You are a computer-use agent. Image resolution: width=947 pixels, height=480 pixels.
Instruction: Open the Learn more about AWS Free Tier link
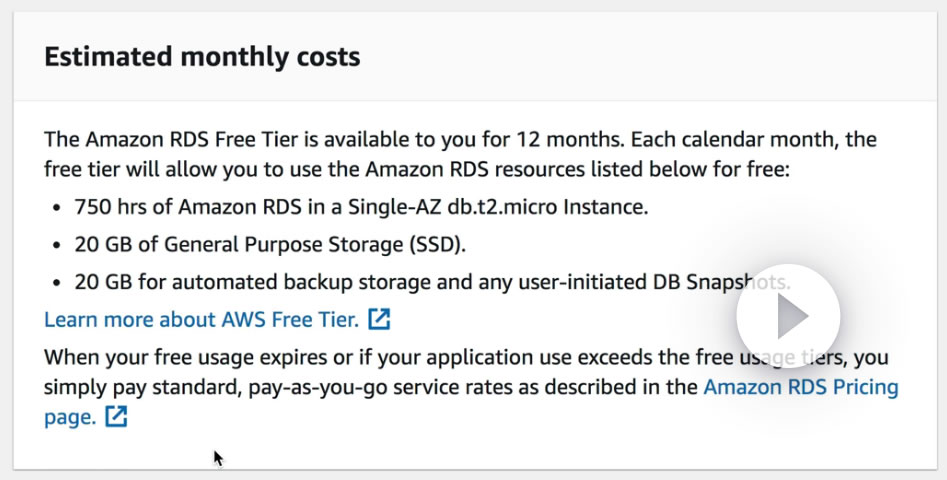(201, 320)
